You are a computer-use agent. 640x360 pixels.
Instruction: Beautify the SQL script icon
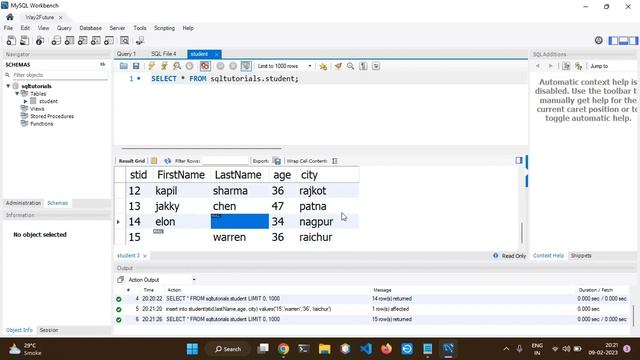click(x=338, y=66)
